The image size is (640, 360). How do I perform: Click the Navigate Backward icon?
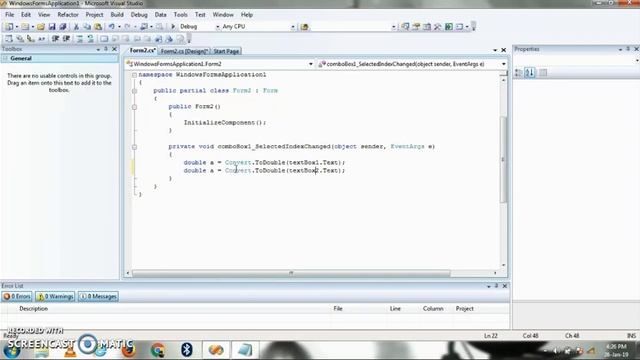click(144, 27)
